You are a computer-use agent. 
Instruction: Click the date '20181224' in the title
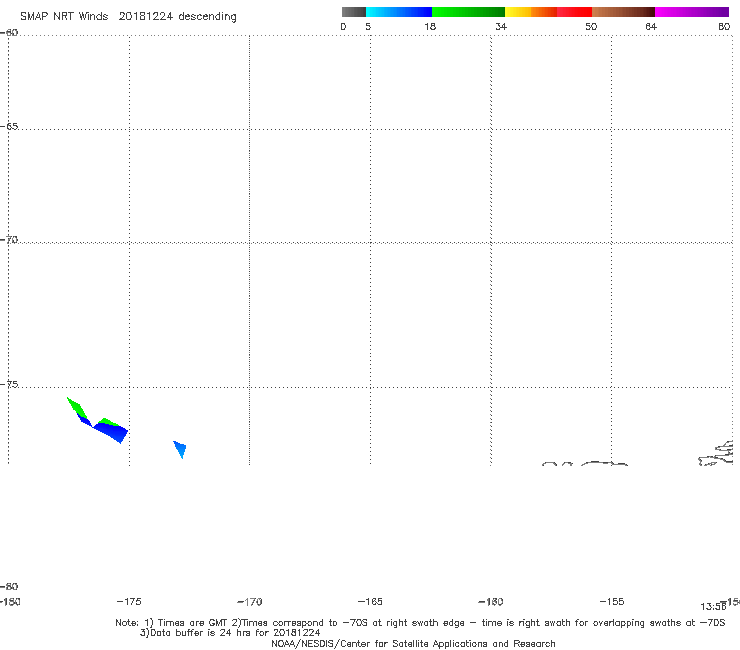145,17
